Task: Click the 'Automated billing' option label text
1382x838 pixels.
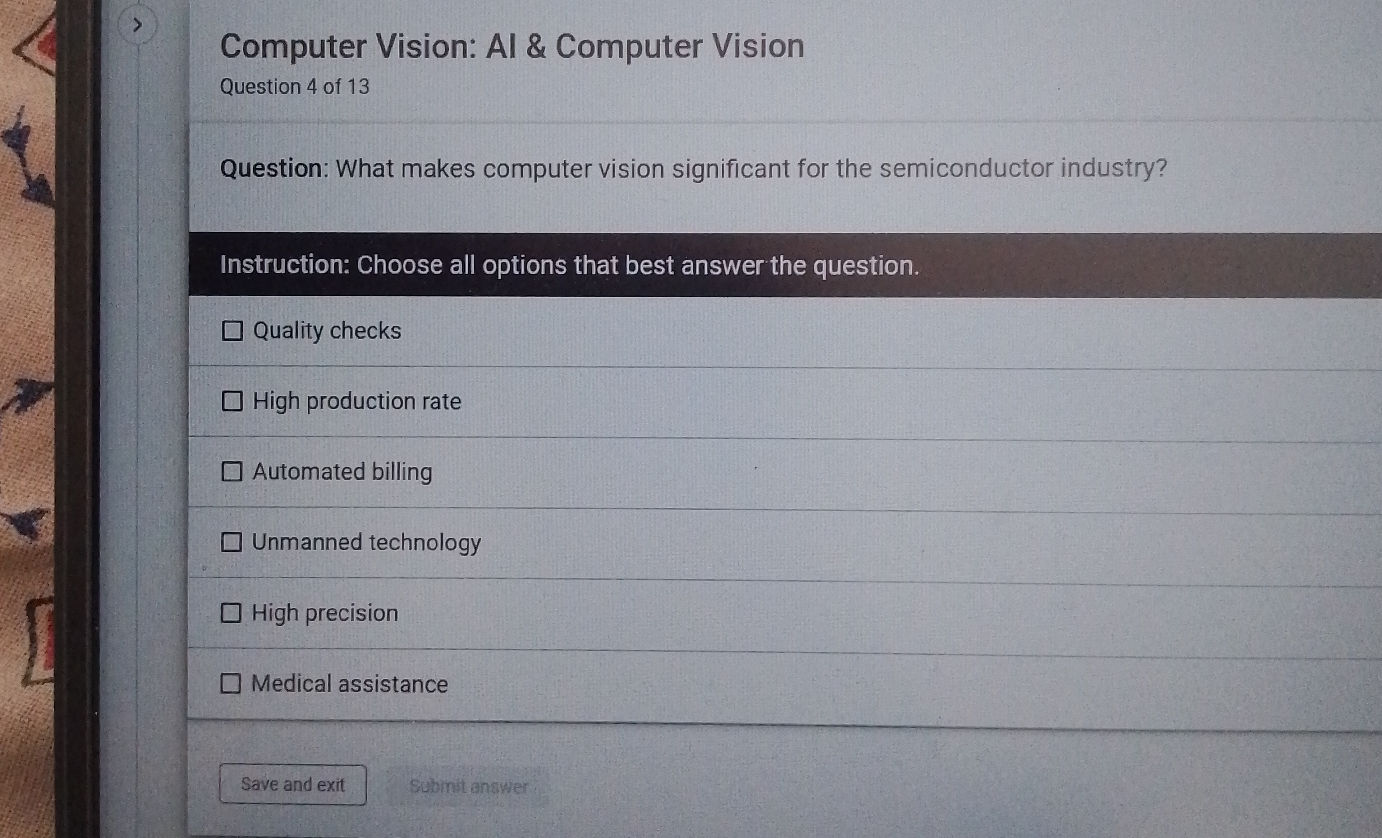Action: tap(342, 472)
